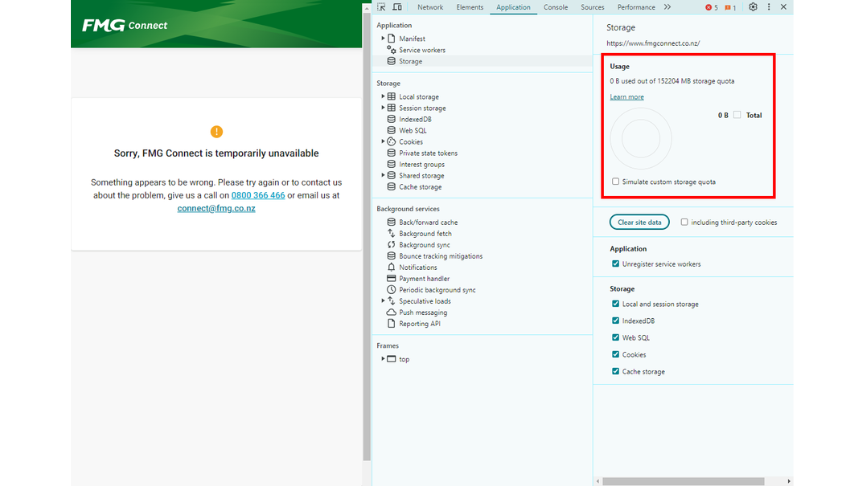
Task: Click the connect@fmg.co.nz email link
Action: tap(216, 208)
